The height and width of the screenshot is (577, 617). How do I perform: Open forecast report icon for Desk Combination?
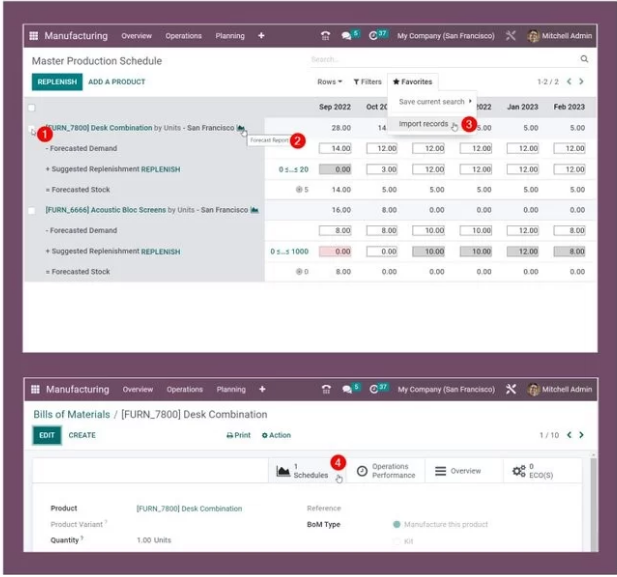click(x=241, y=128)
